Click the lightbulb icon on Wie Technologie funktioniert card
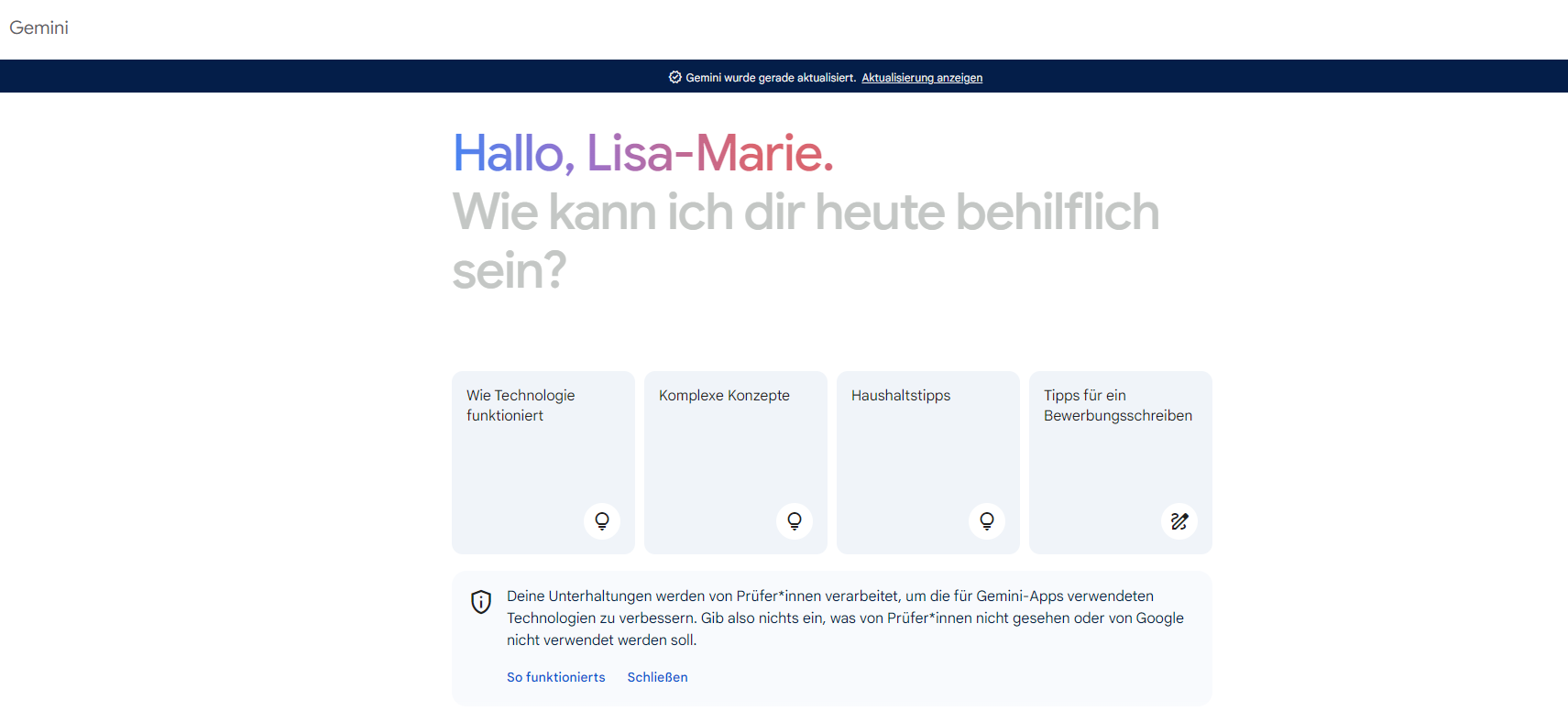1568x722 pixels. point(602,521)
